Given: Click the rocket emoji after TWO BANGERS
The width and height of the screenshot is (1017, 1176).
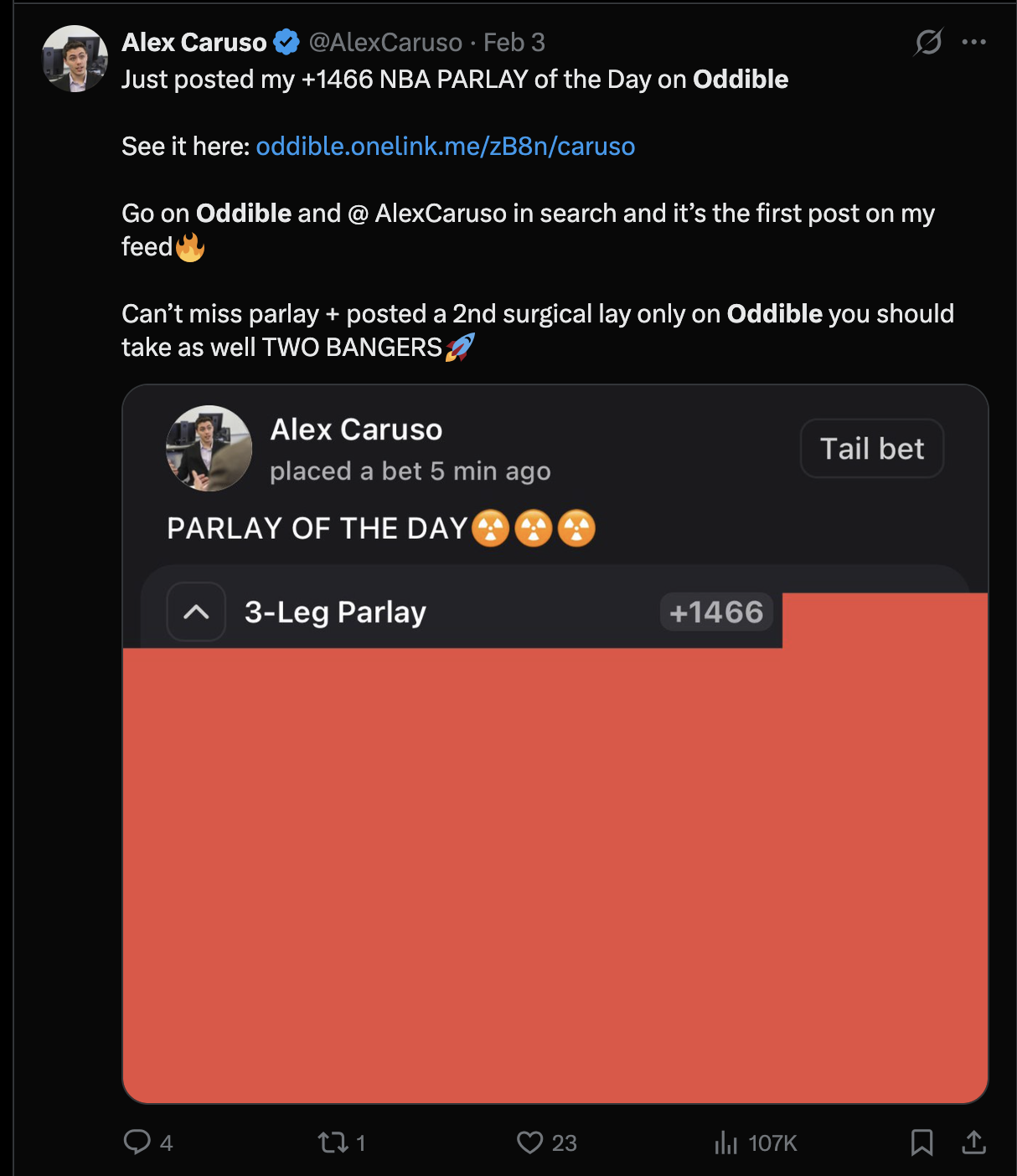Looking at the screenshot, I should click(460, 347).
